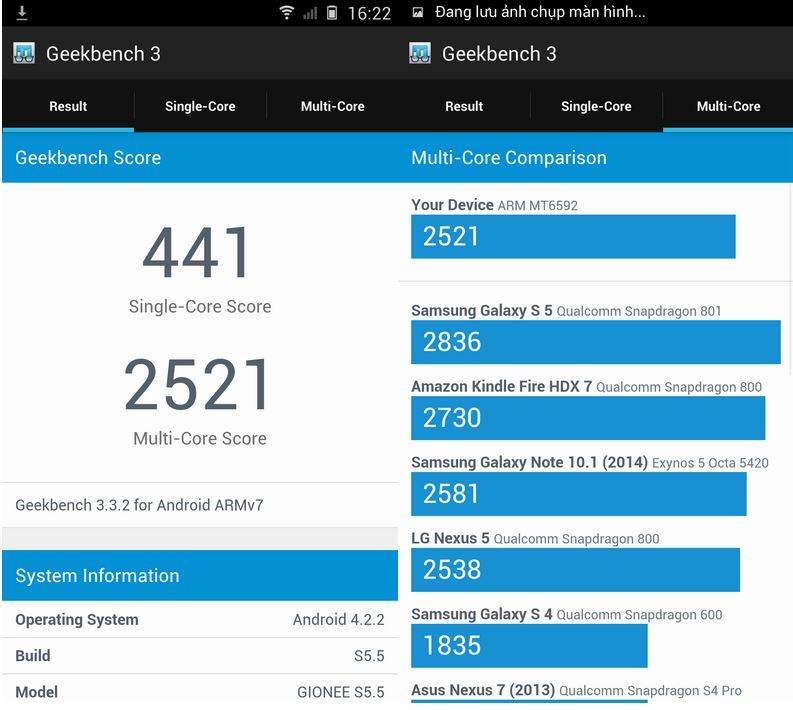Tap the Geekbench 3 app icon, right screen

pyautogui.click(x=420, y=53)
